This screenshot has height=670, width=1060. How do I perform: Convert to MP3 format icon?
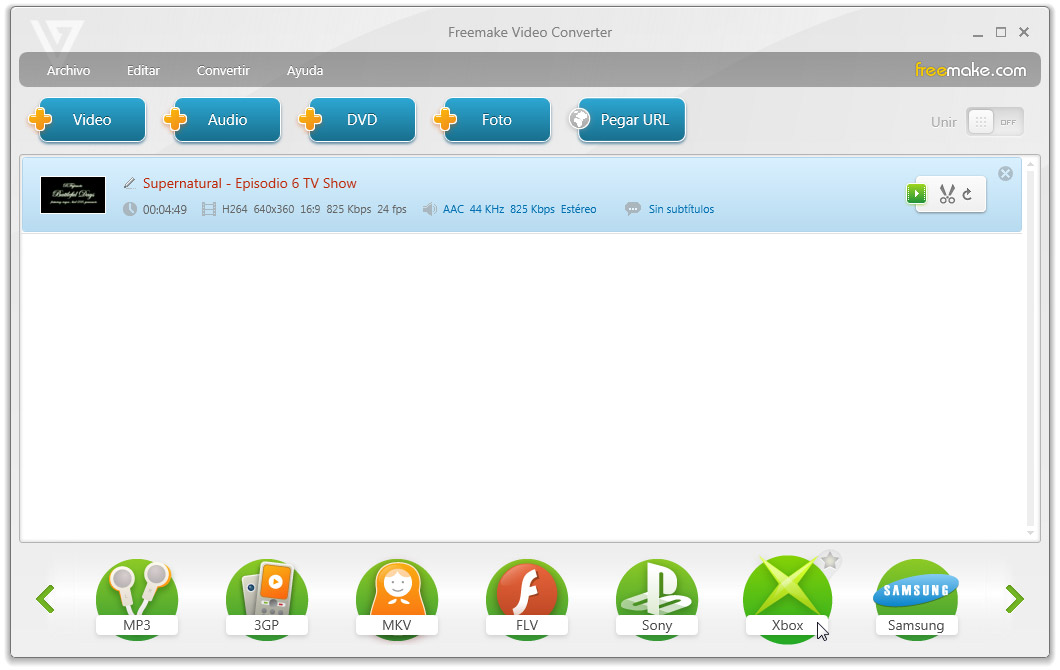tap(137, 598)
